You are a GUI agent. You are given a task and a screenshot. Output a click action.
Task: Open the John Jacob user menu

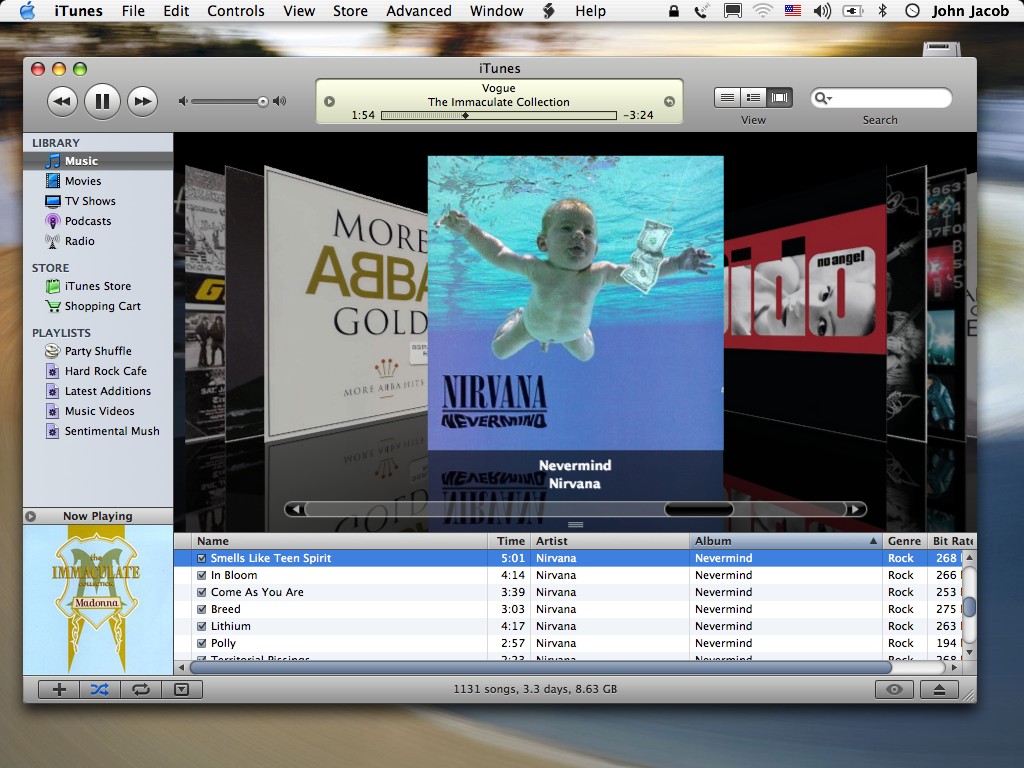970,11
